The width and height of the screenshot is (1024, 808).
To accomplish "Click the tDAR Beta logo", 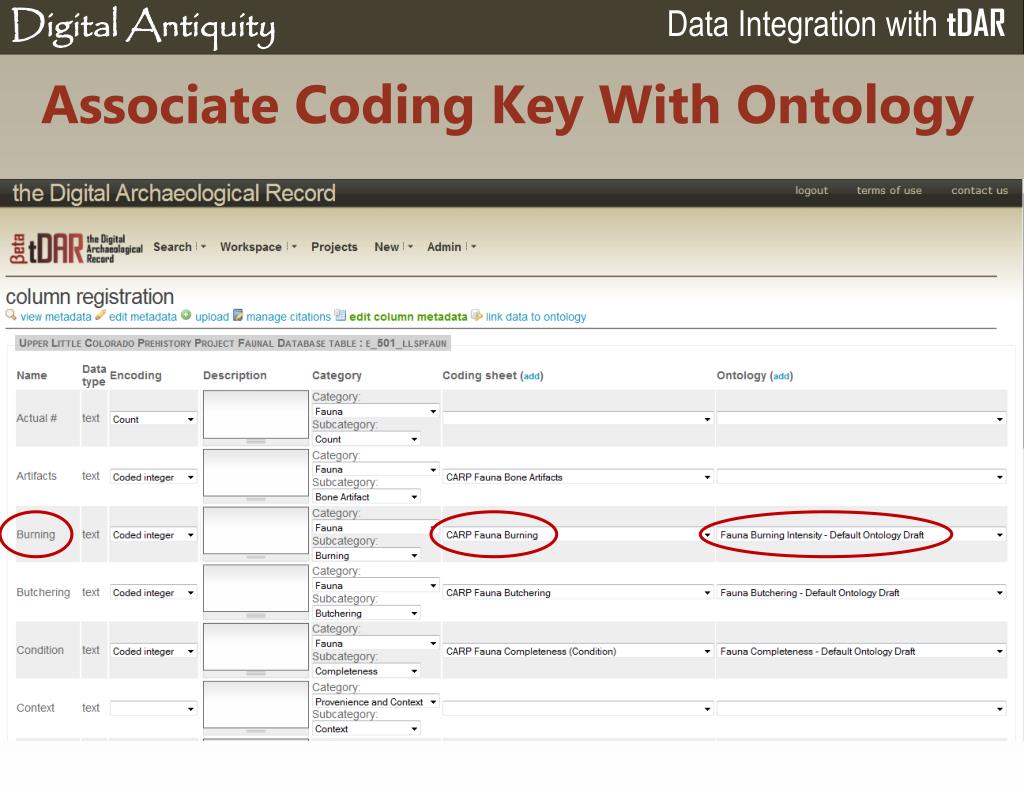I will (76, 248).
